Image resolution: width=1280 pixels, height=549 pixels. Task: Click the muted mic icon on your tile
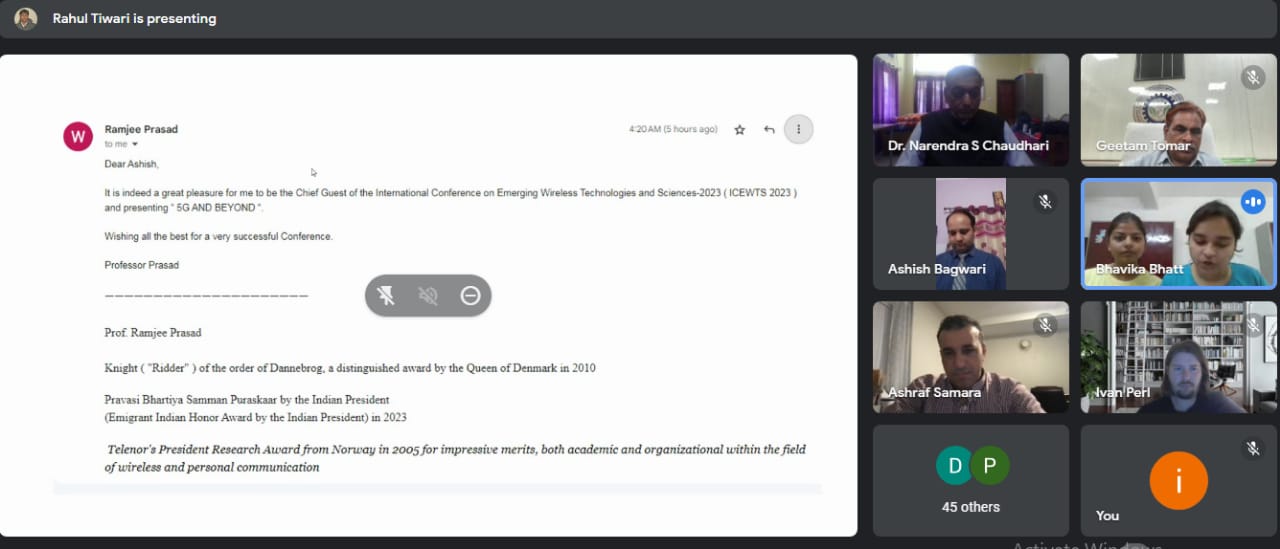tap(1252, 449)
